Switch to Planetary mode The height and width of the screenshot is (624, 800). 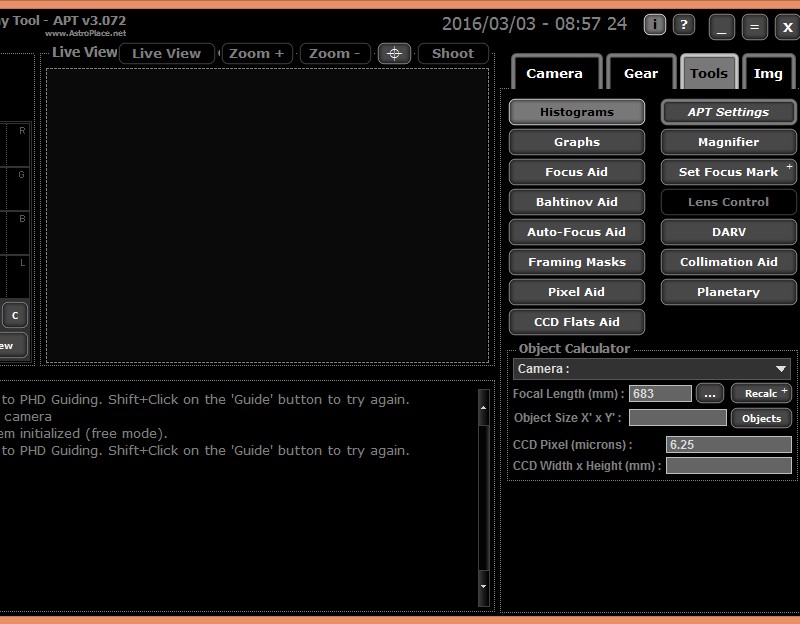tap(728, 292)
